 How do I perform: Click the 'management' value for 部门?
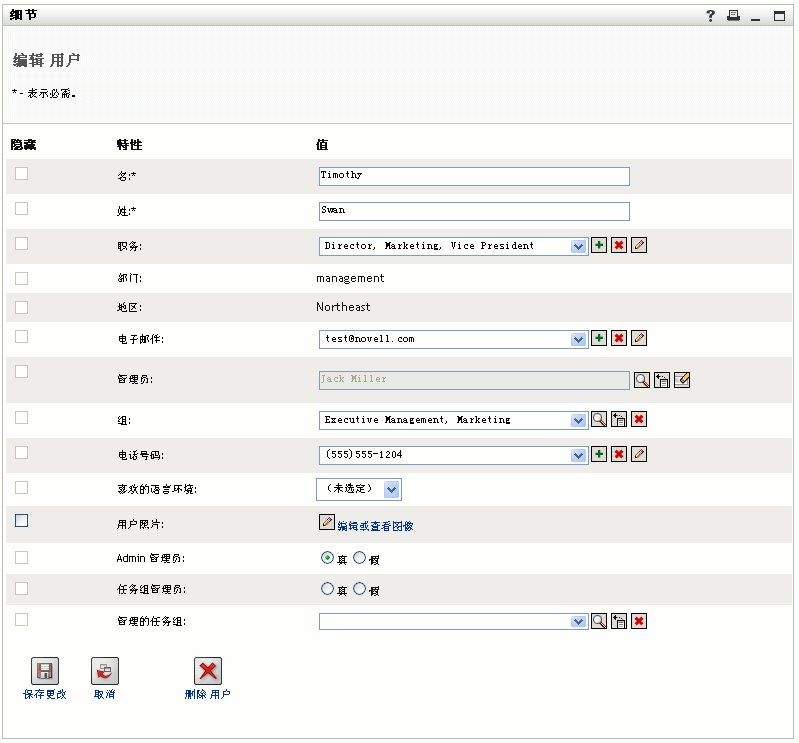[x=350, y=278]
